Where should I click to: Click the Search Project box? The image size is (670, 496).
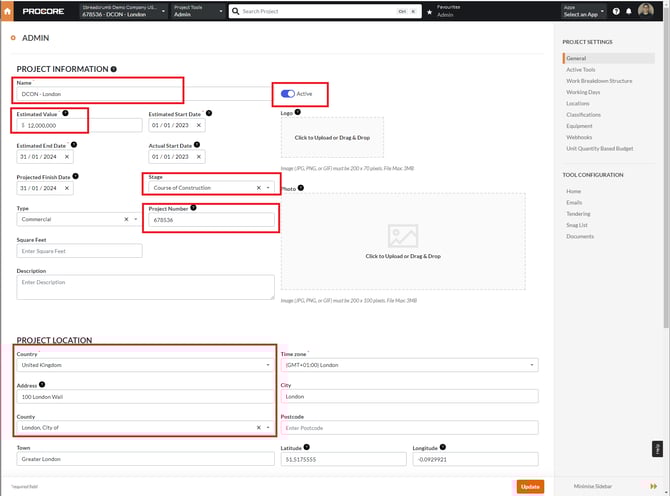(x=325, y=11)
